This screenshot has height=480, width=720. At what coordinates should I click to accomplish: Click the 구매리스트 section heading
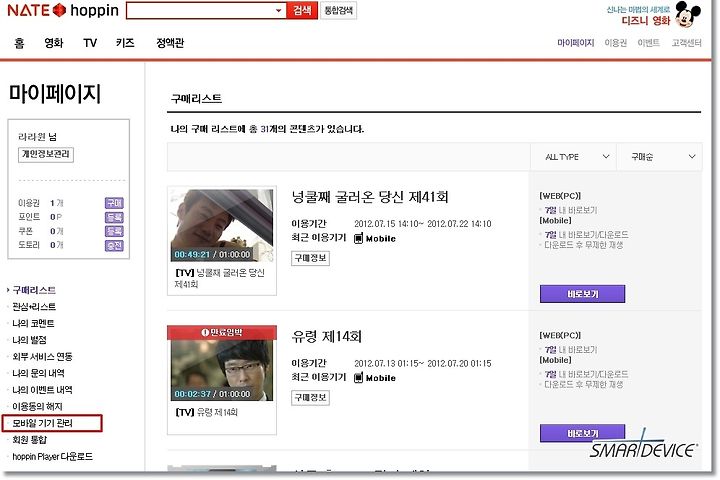pyautogui.click(x=196, y=99)
